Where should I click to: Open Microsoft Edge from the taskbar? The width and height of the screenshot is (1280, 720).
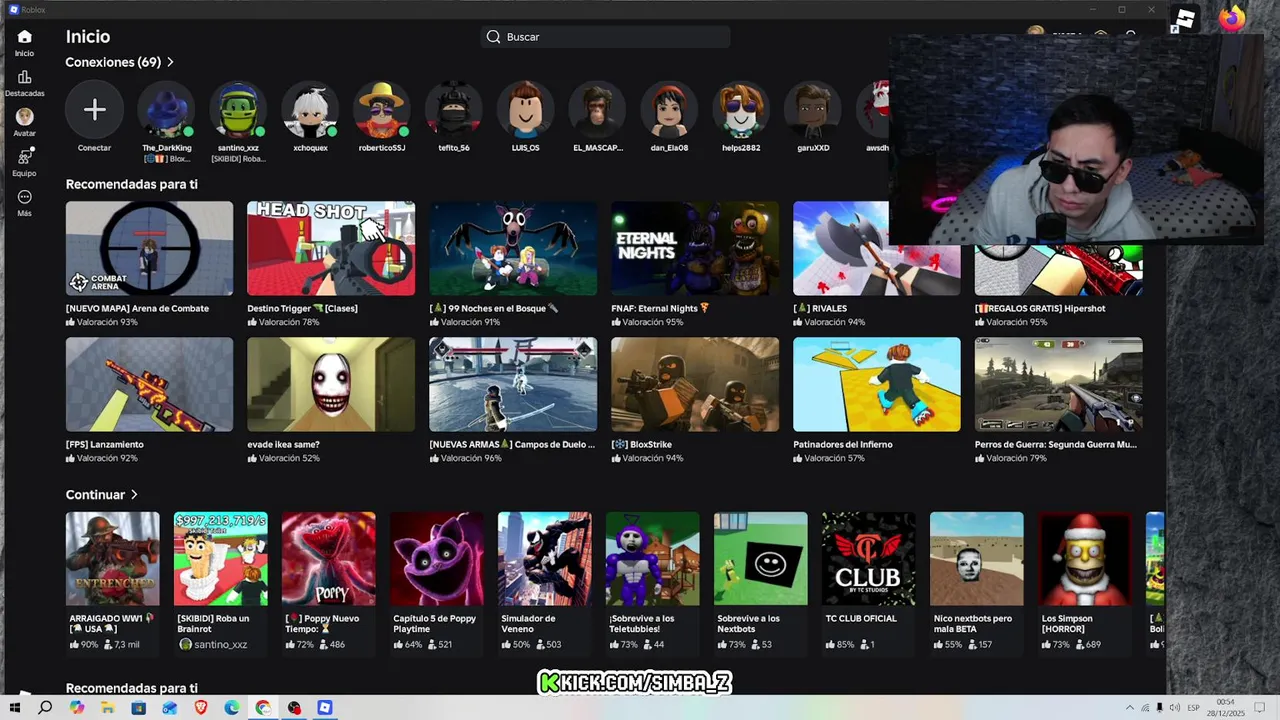[x=231, y=708]
